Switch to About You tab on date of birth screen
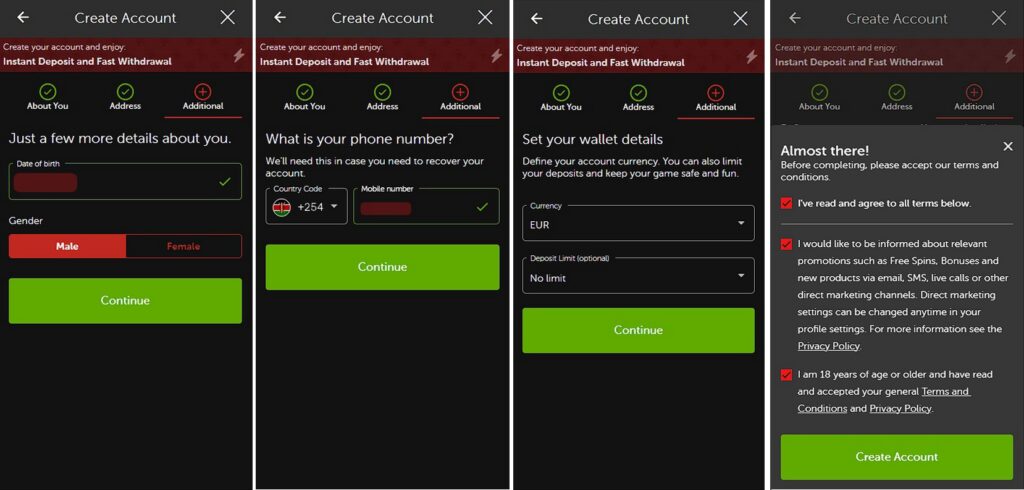 pos(48,106)
